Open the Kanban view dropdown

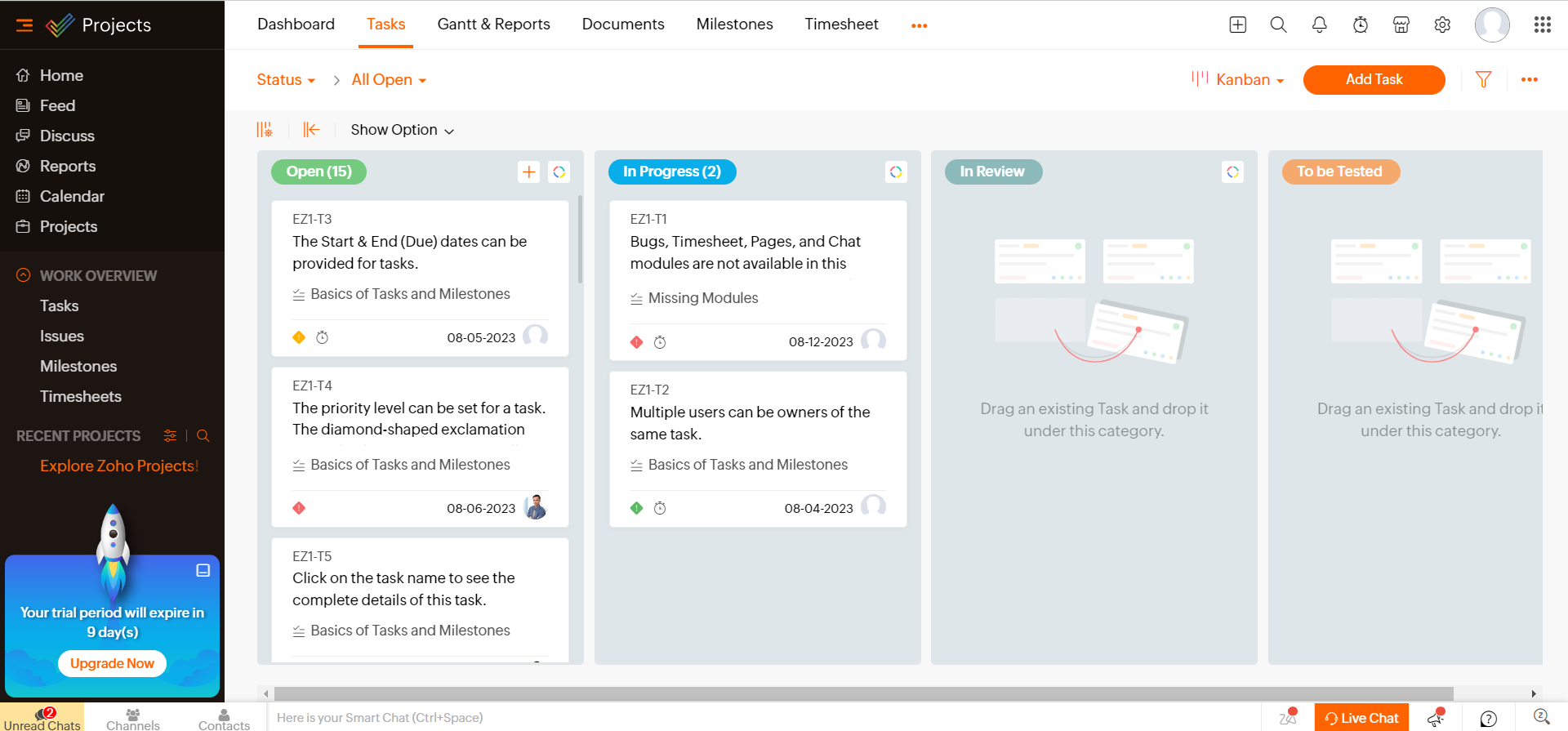coord(1241,80)
